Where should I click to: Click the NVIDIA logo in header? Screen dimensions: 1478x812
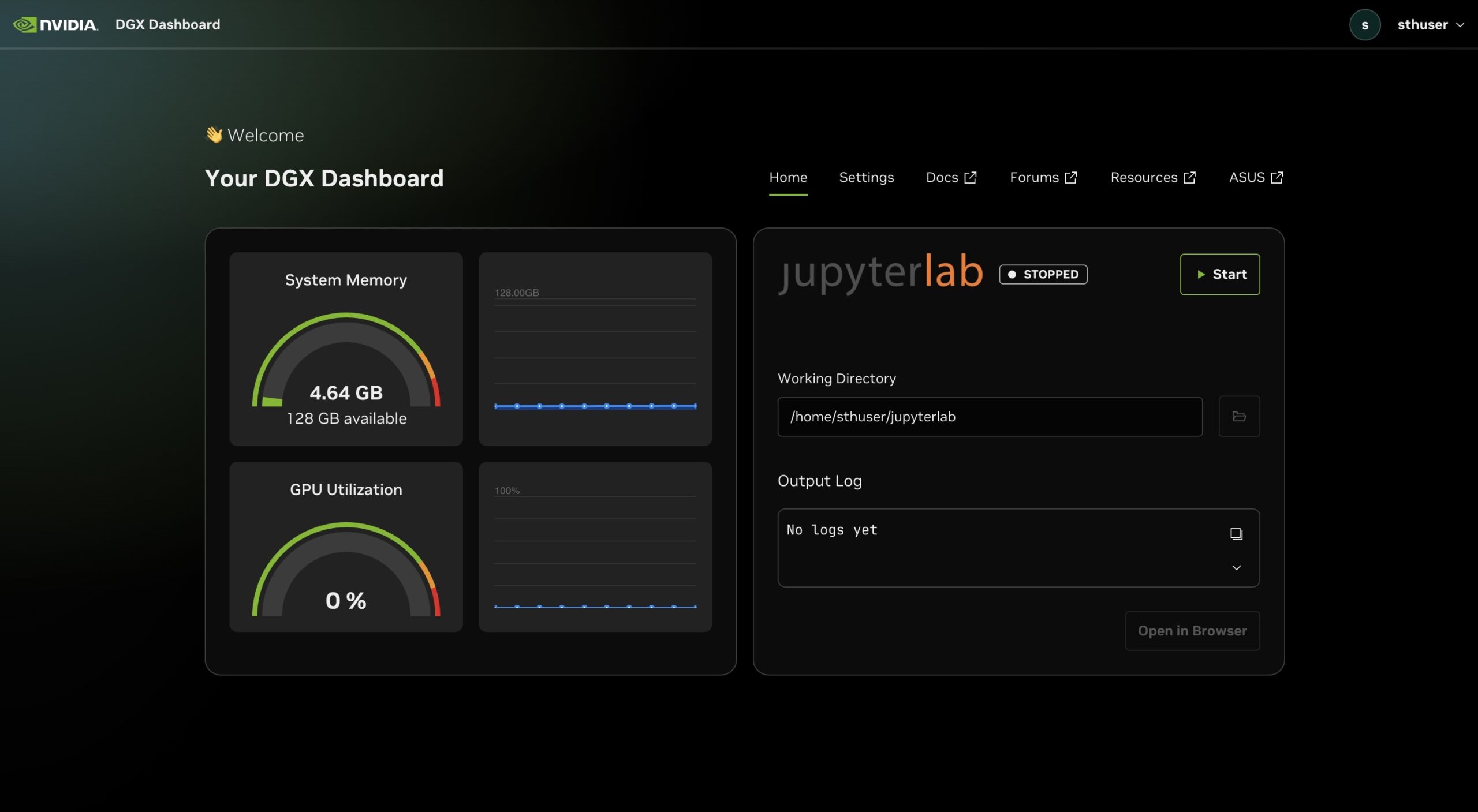point(55,24)
